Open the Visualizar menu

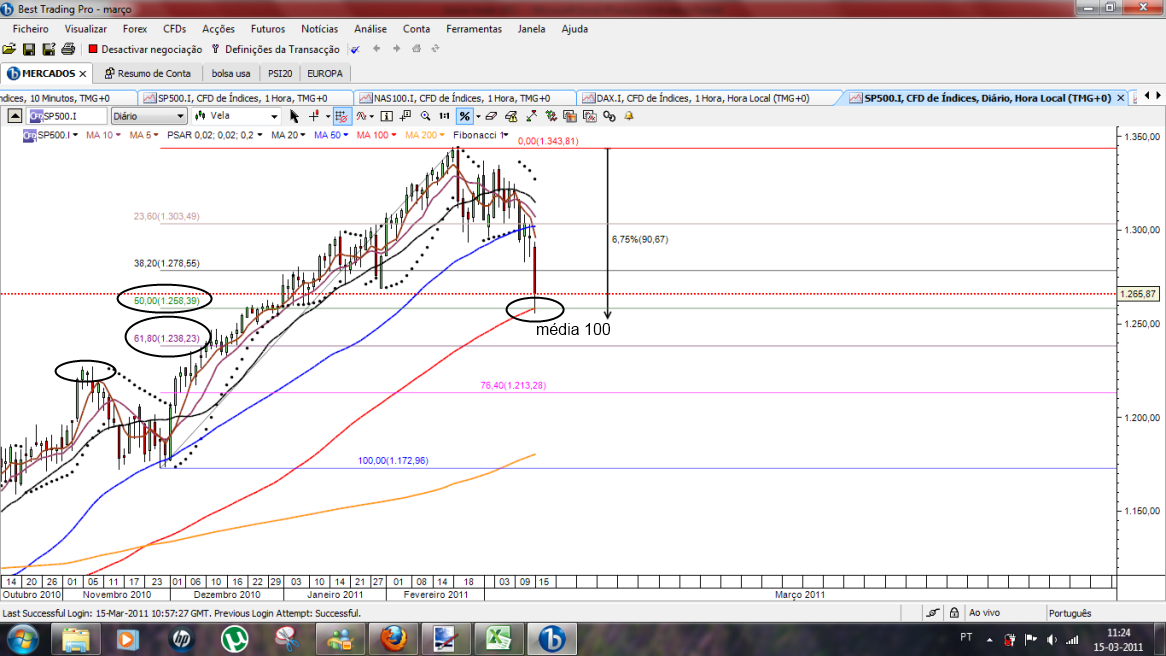[x=86, y=29]
